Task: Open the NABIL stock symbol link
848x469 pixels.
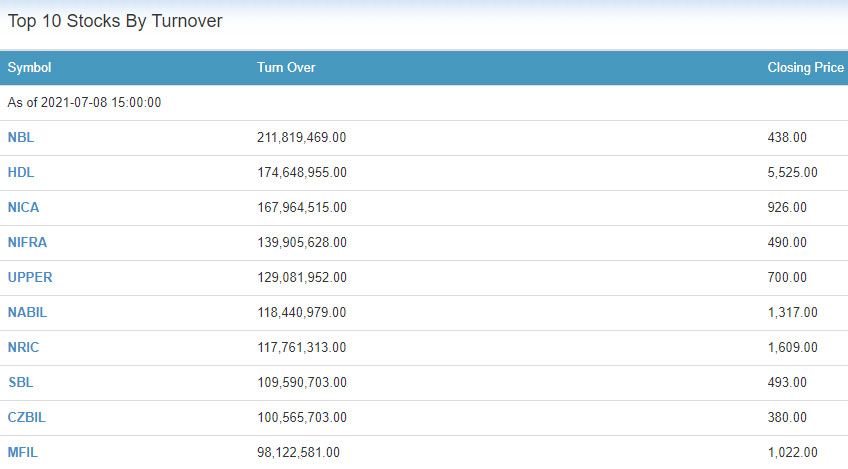Action: [27, 312]
